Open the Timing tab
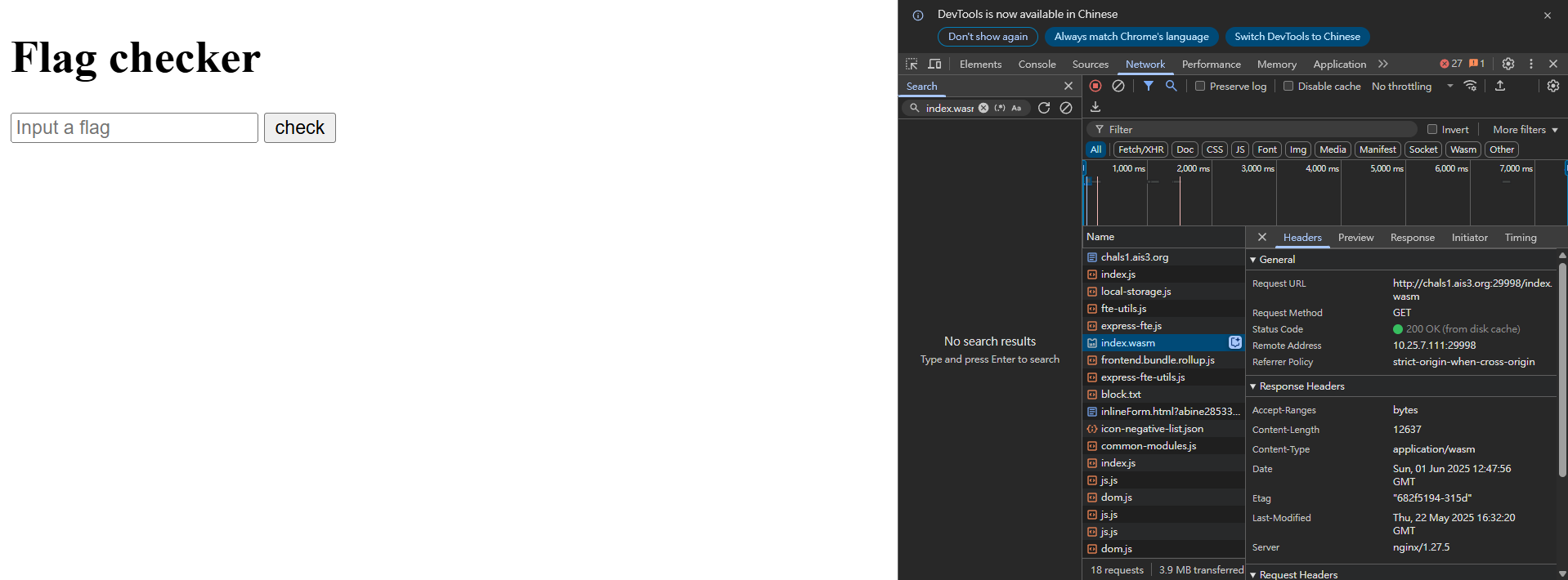The height and width of the screenshot is (580, 1568). (1521, 237)
